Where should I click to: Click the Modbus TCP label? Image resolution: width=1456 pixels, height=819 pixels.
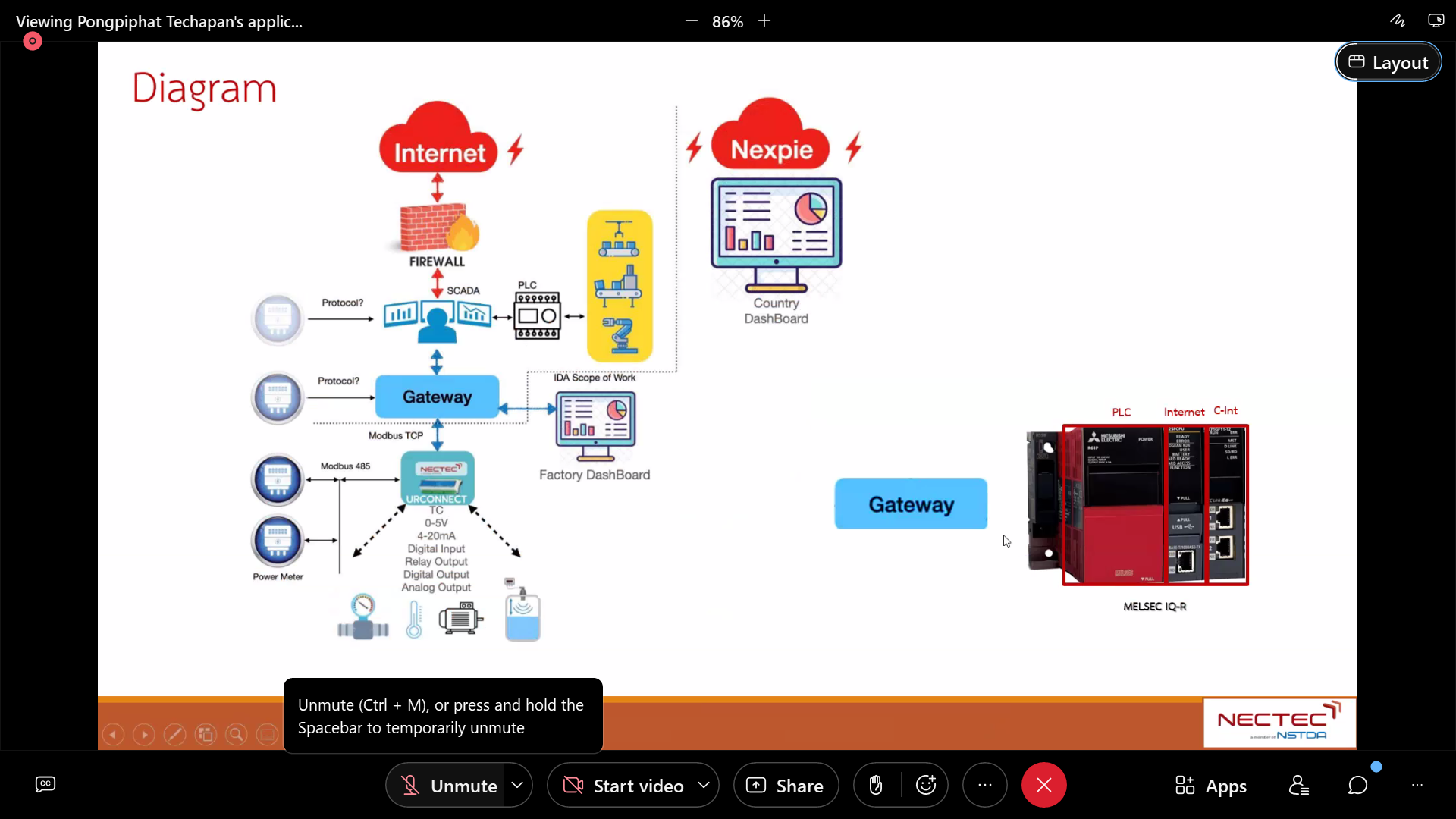(x=396, y=435)
